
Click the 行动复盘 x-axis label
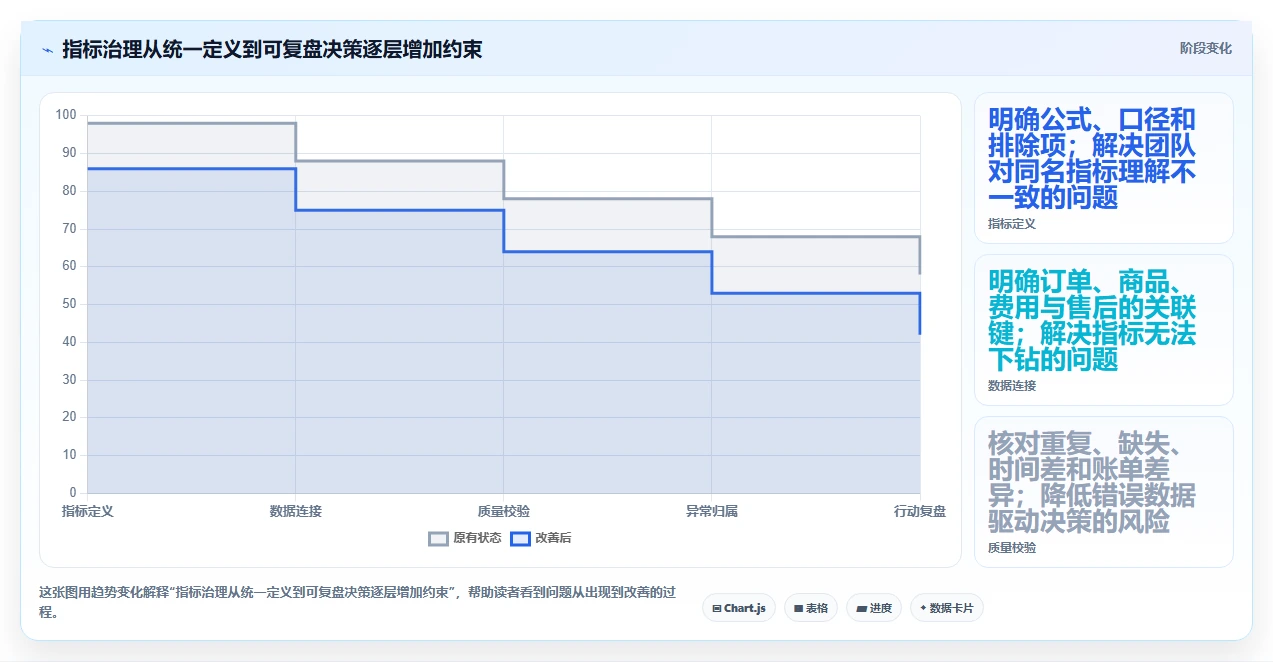[920, 511]
